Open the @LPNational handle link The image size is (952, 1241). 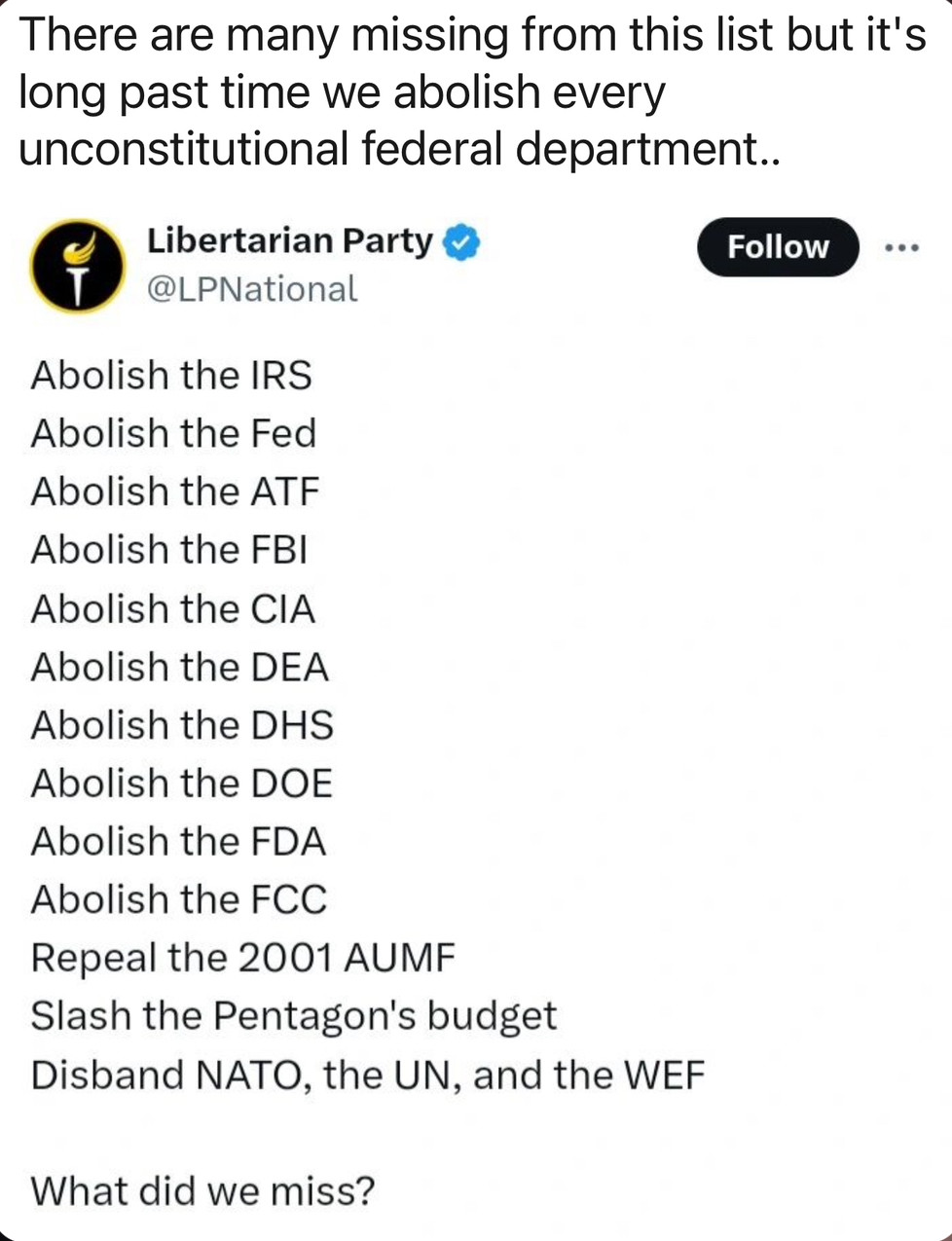point(252,289)
